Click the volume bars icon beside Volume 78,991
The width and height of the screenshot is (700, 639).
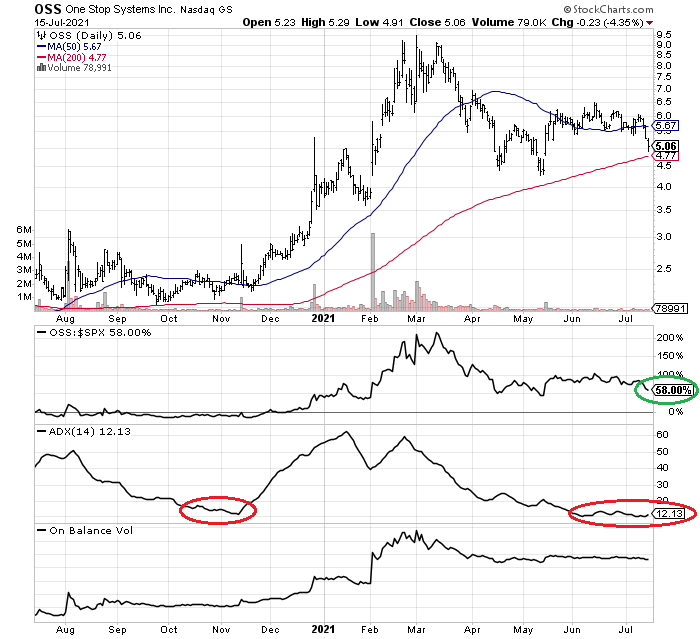(x=42, y=67)
